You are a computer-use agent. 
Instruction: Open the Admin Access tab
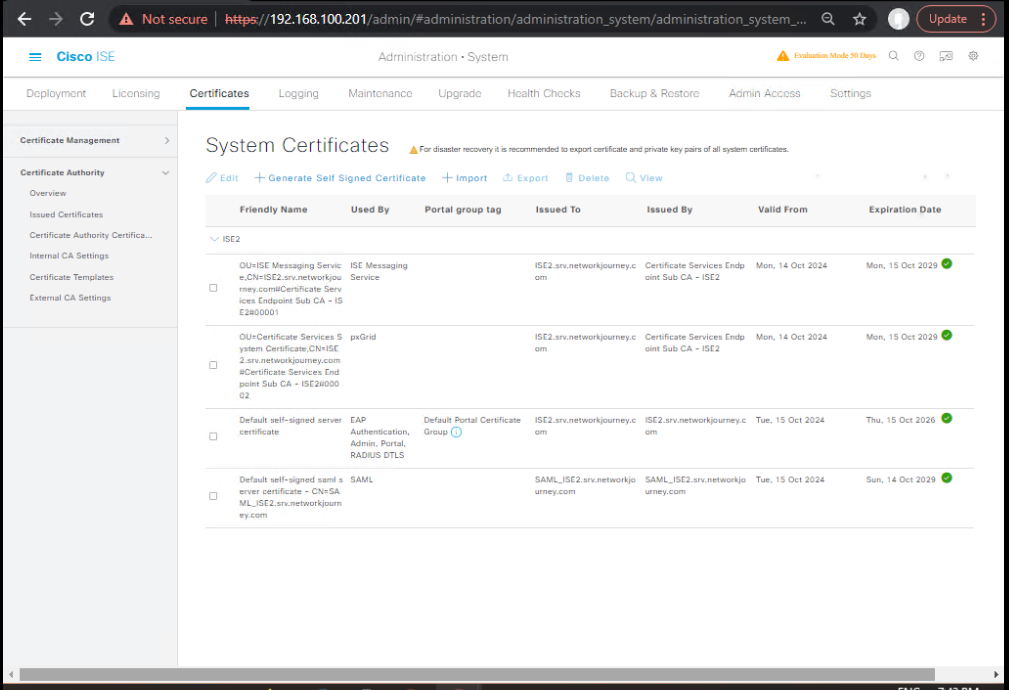(x=764, y=93)
